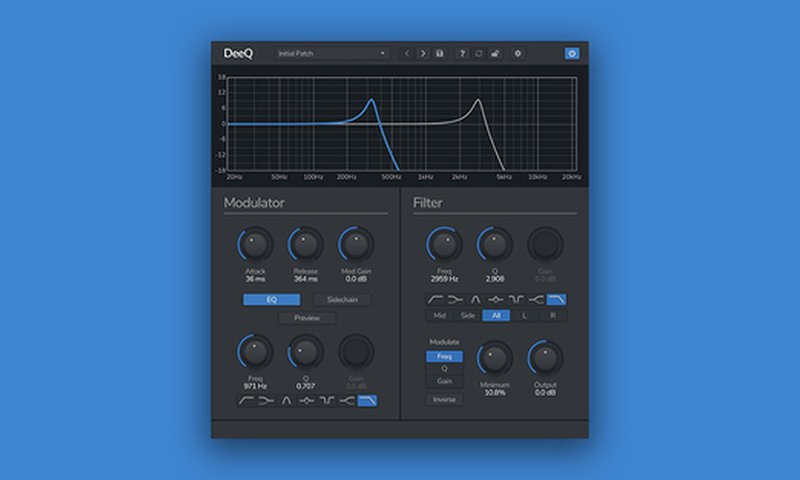Open settings using the gear icon

click(518, 53)
